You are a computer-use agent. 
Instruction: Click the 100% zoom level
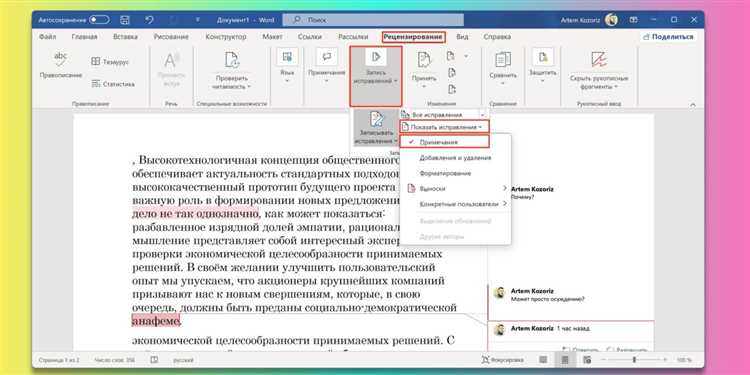coord(684,360)
